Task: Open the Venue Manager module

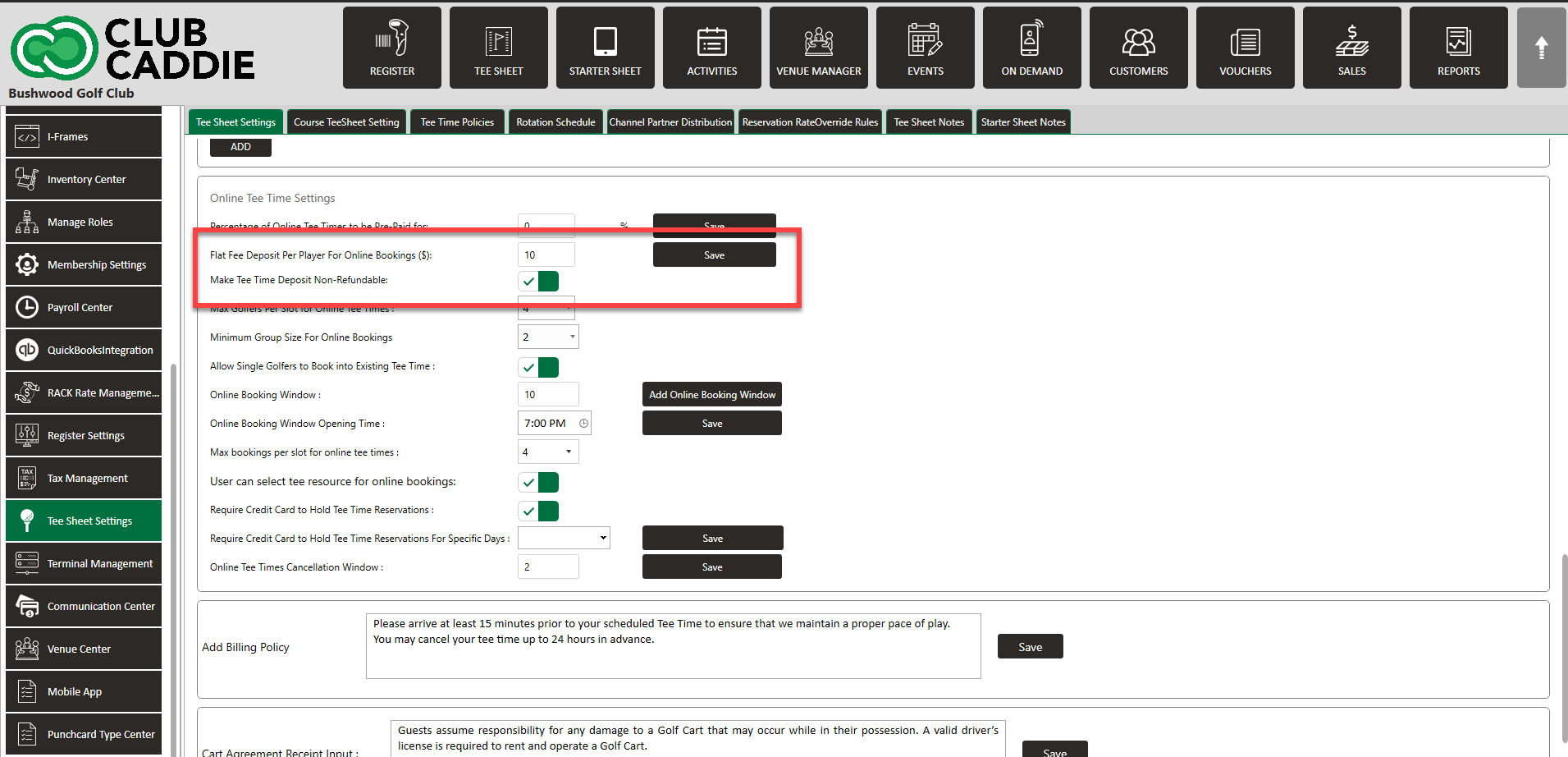Action: coord(818,48)
